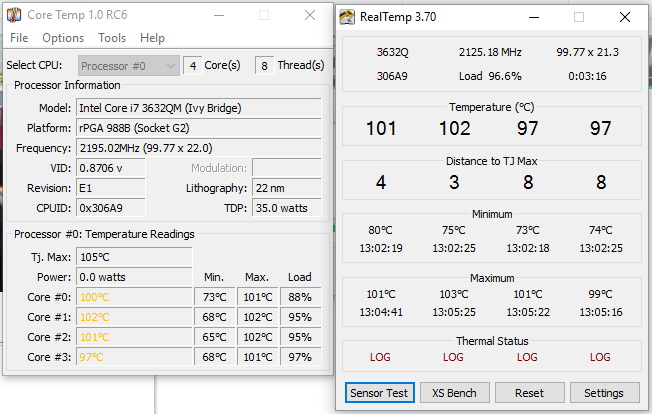
Task: Click Core #1 temperature field in Core Temp
Action: coord(134,317)
